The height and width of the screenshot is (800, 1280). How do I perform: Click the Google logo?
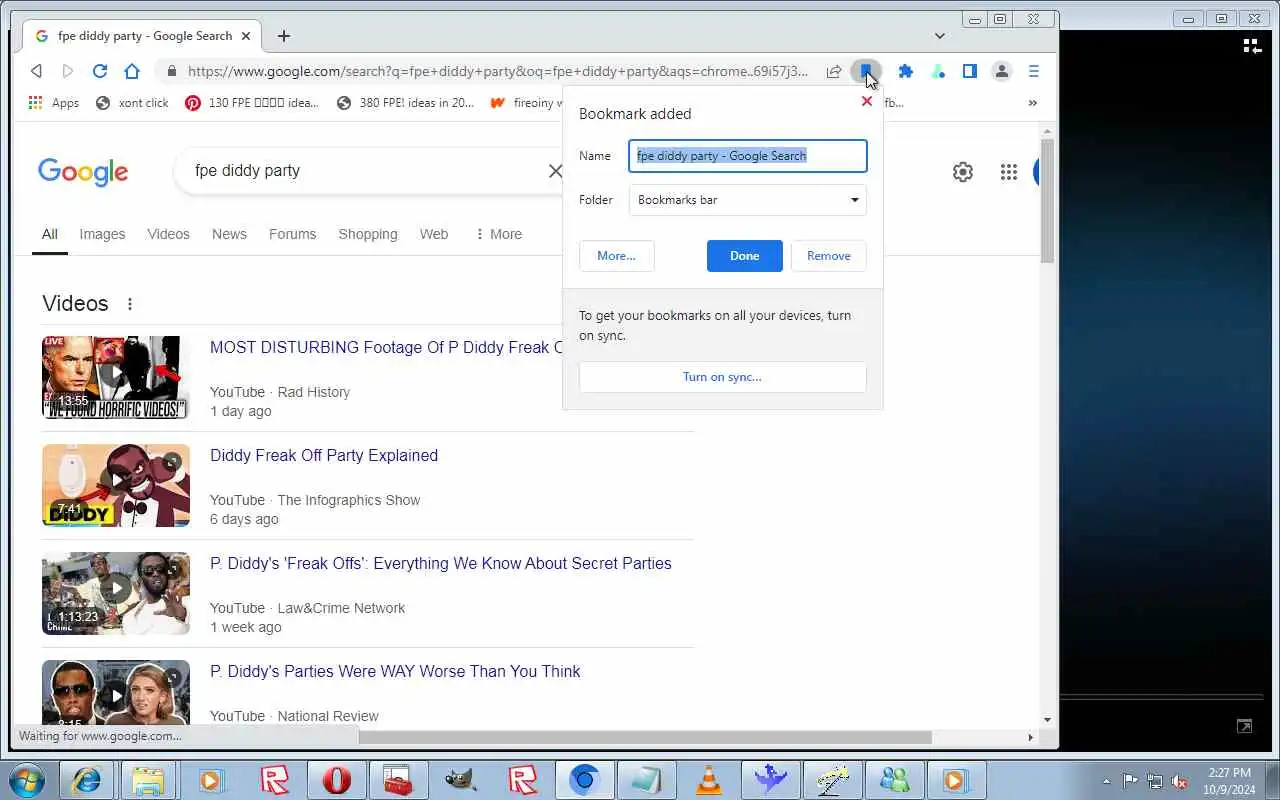point(83,172)
